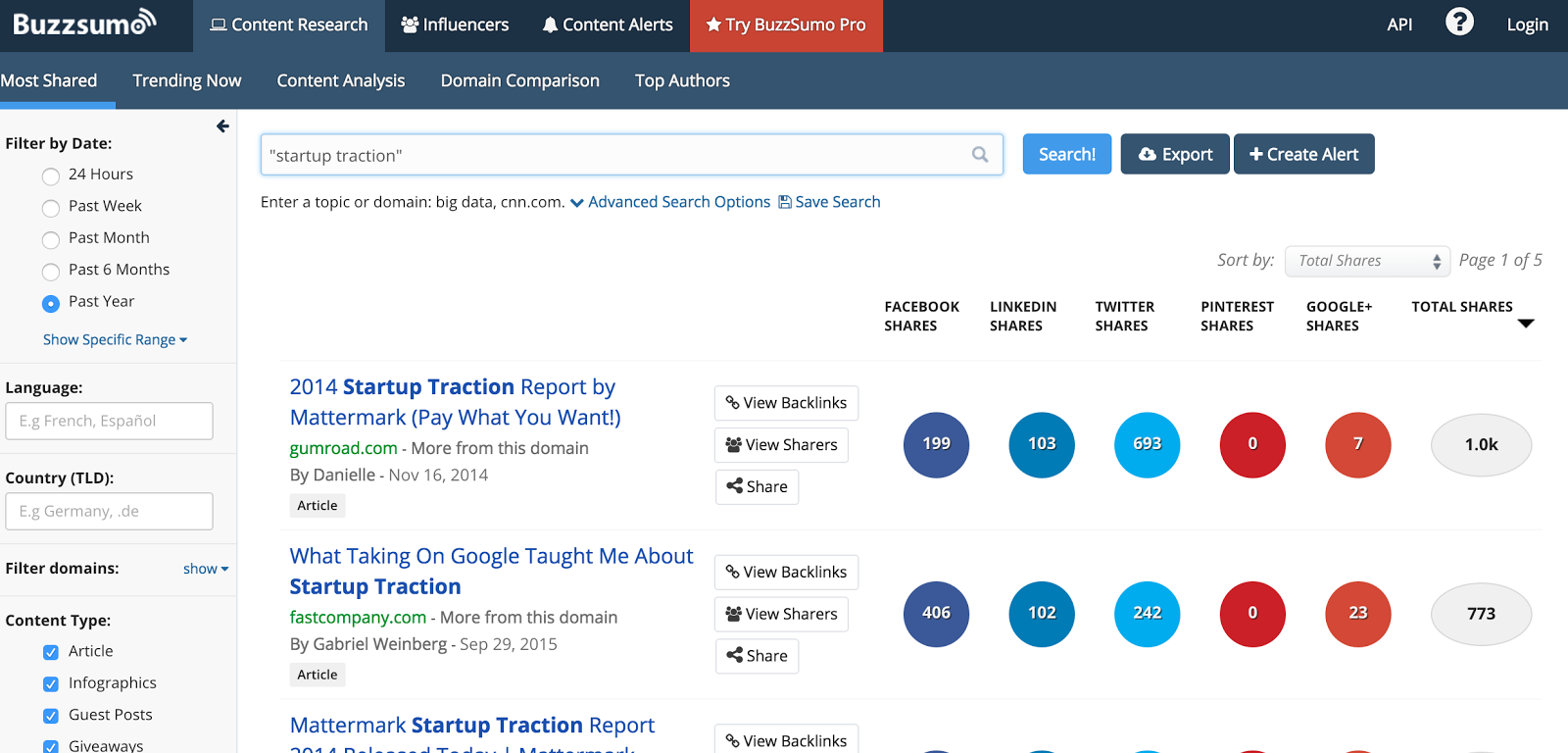Open the API link
1568x753 pixels.
pos(1399,25)
